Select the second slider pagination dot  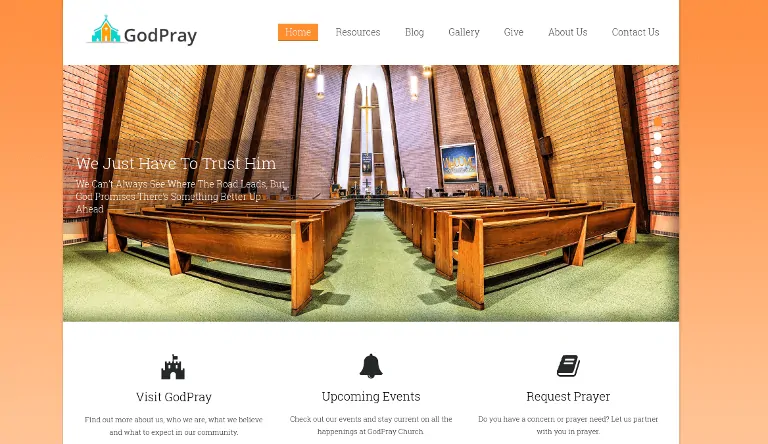(x=658, y=136)
